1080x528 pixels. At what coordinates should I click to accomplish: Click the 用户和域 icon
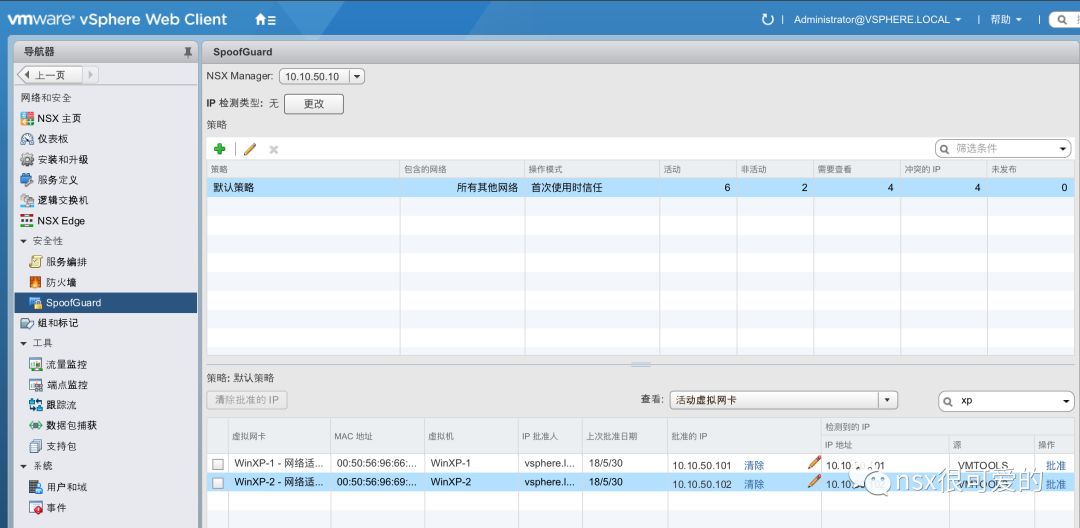click(x=36, y=487)
